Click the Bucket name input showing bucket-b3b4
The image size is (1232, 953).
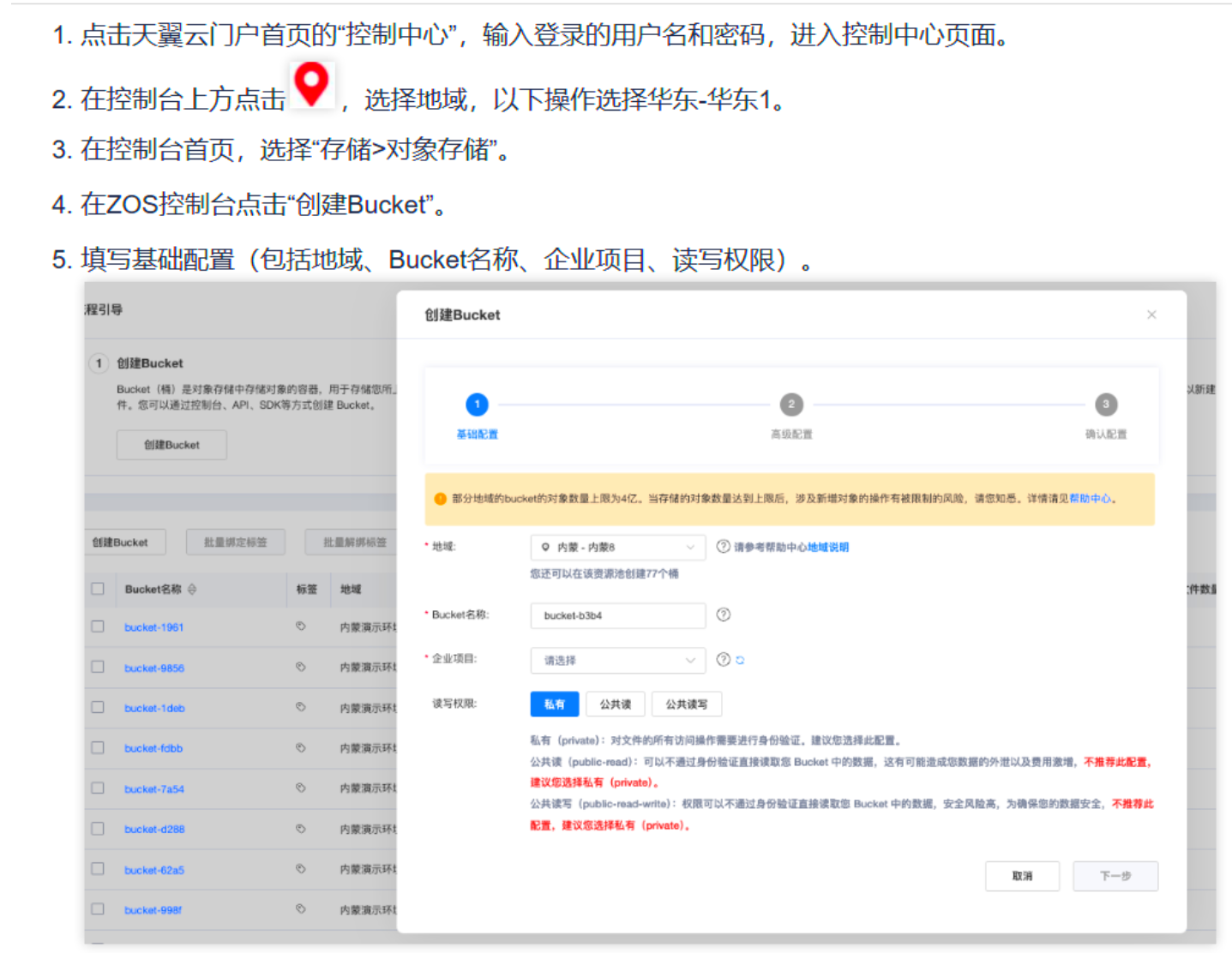[x=617, y=614]
